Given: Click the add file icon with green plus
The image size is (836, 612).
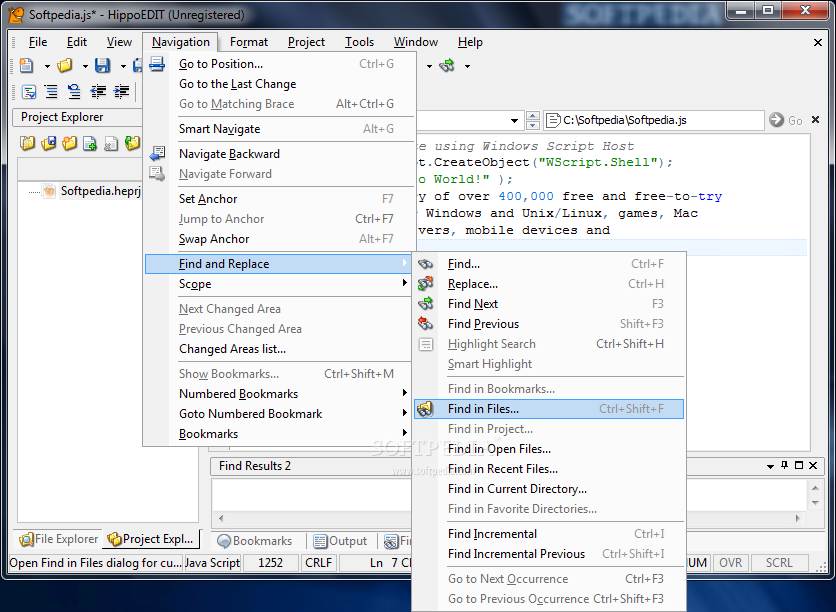Looking at the screenshot, I should 90,143.
